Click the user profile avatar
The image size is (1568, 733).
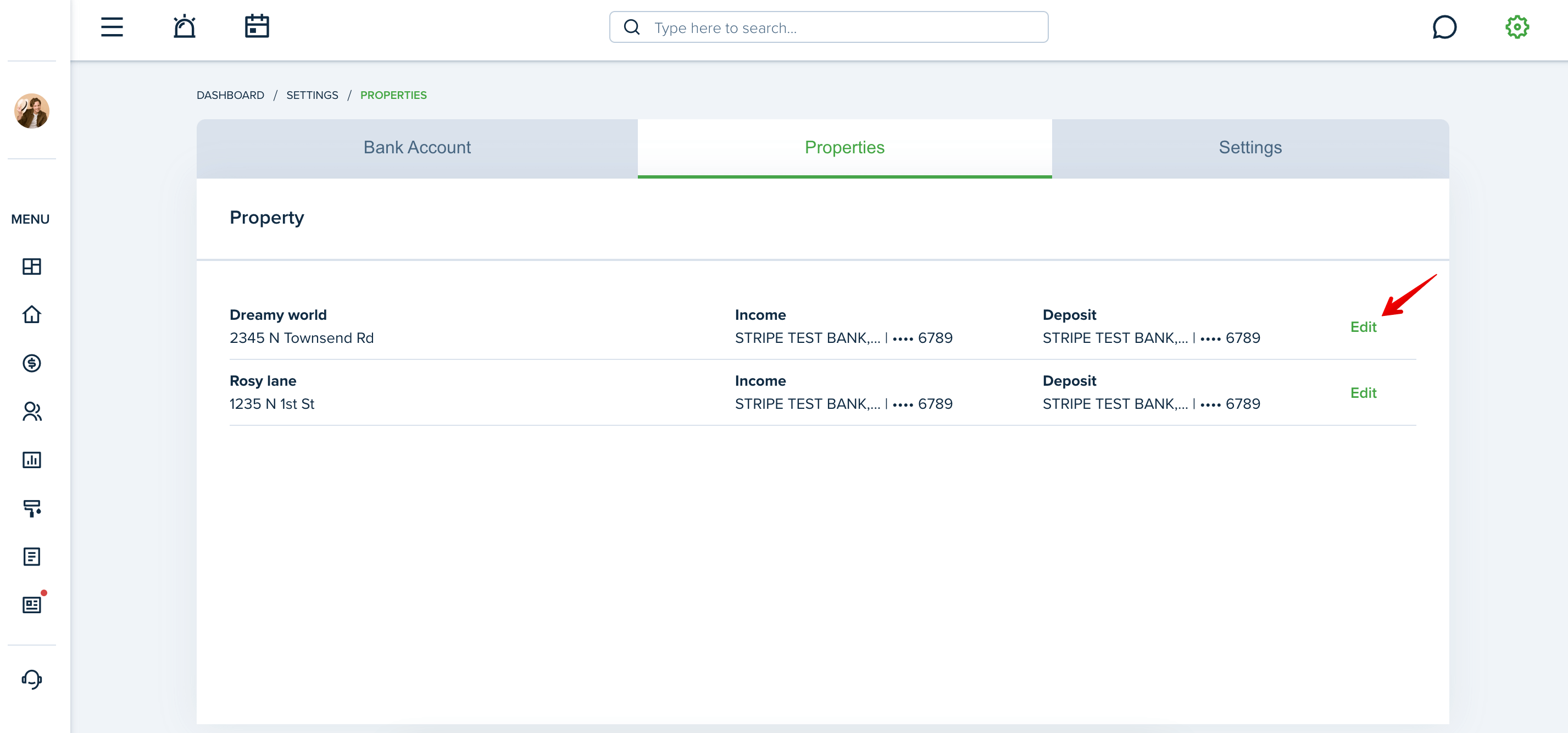32,111
